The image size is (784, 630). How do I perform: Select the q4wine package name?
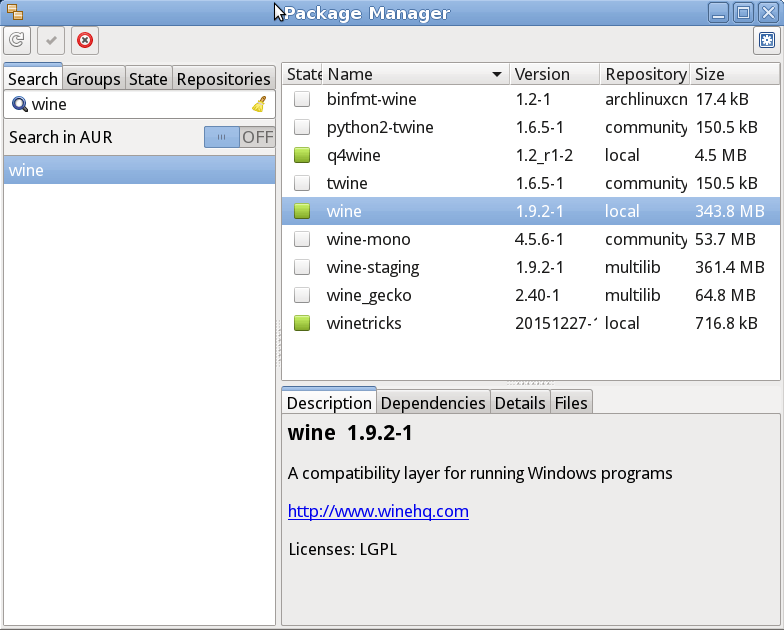[354, 156]
